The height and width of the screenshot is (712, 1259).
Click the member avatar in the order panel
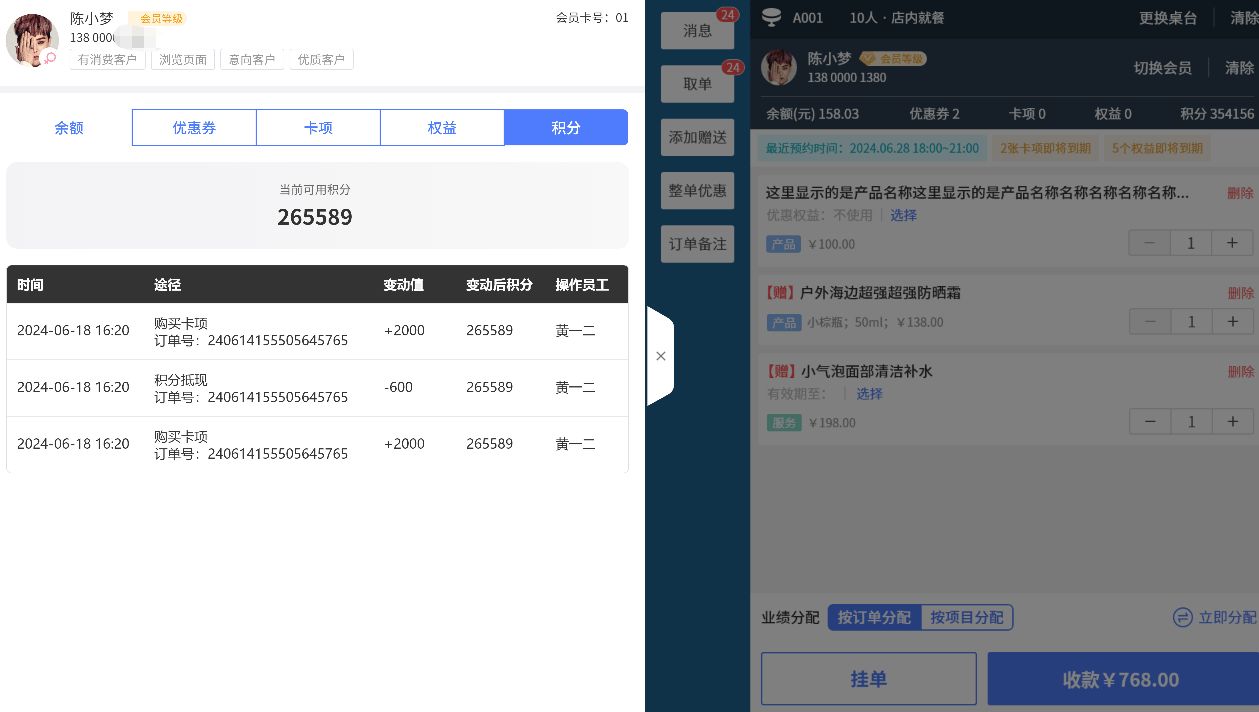tap(779, 67)
